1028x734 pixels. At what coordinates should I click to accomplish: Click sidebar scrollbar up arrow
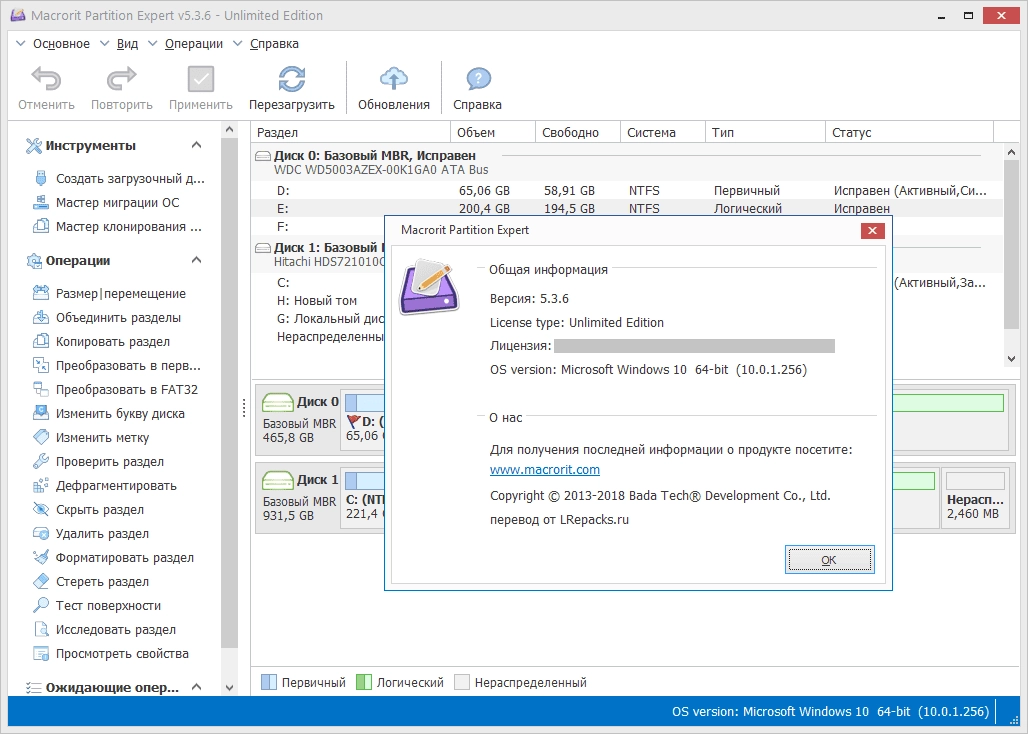[x=229, y=130]
